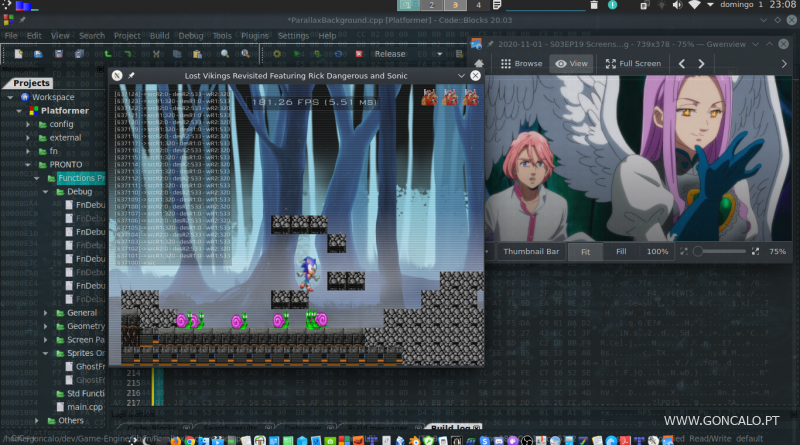800x445 pixels.
Task: Switch to virtual desktop 2
Action: click(x=432, y=5)
